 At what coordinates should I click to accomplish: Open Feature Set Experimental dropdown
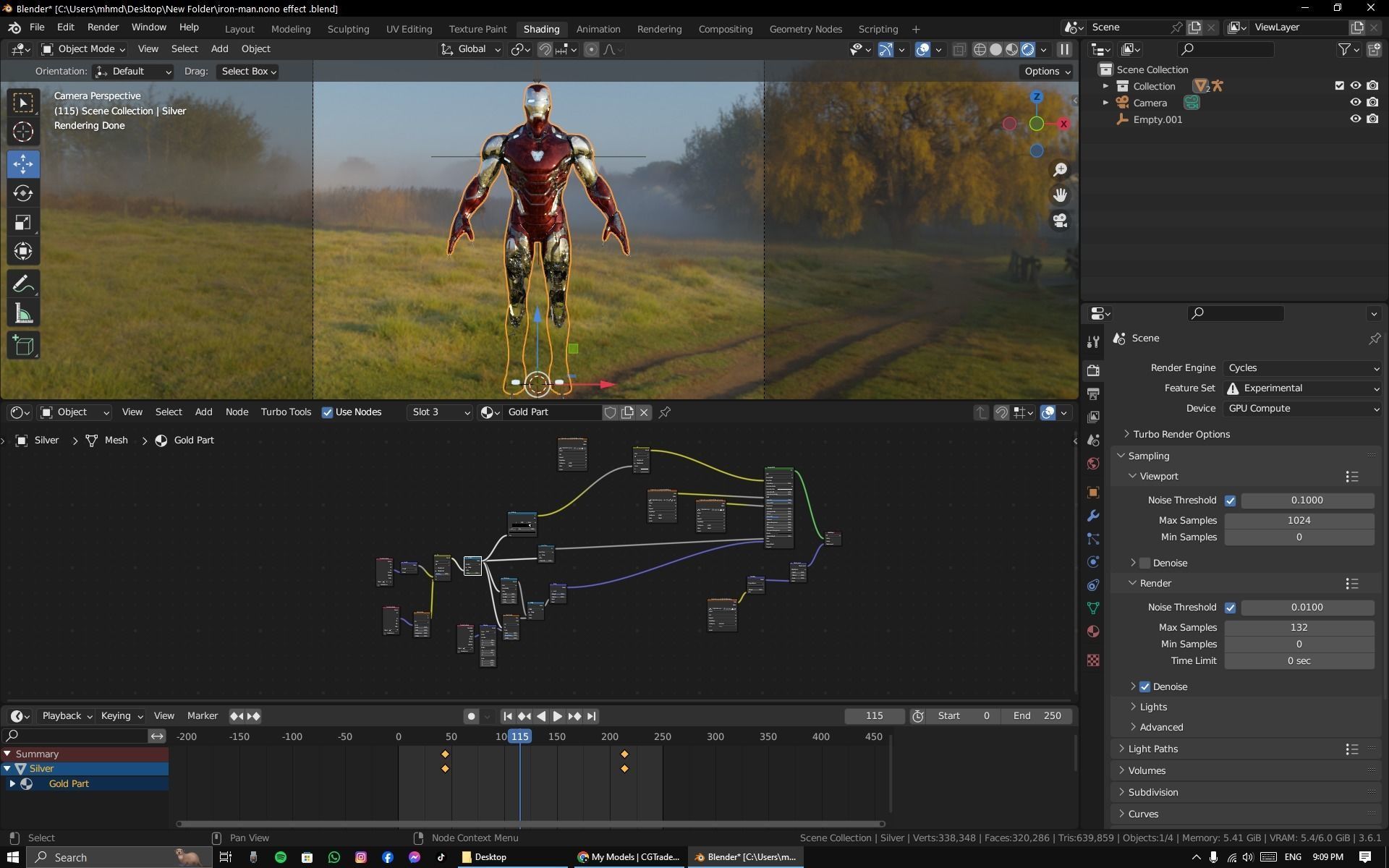pyautogui.click(x=1303, y=388)
